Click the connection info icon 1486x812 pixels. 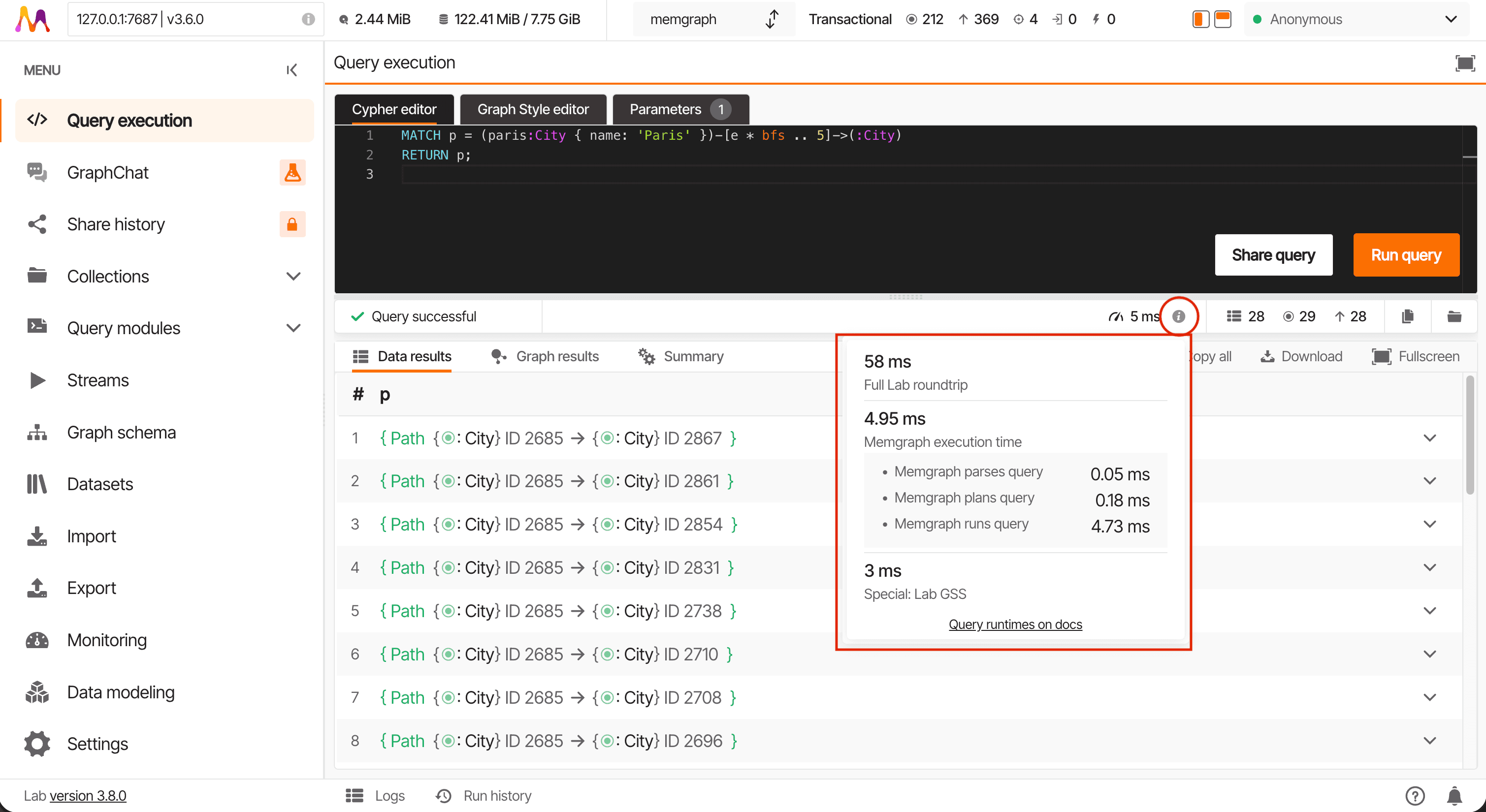click(308, 19)
